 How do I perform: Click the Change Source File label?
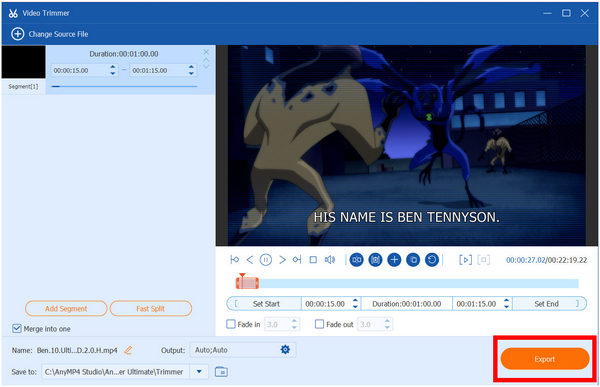[x=58, y=34]
